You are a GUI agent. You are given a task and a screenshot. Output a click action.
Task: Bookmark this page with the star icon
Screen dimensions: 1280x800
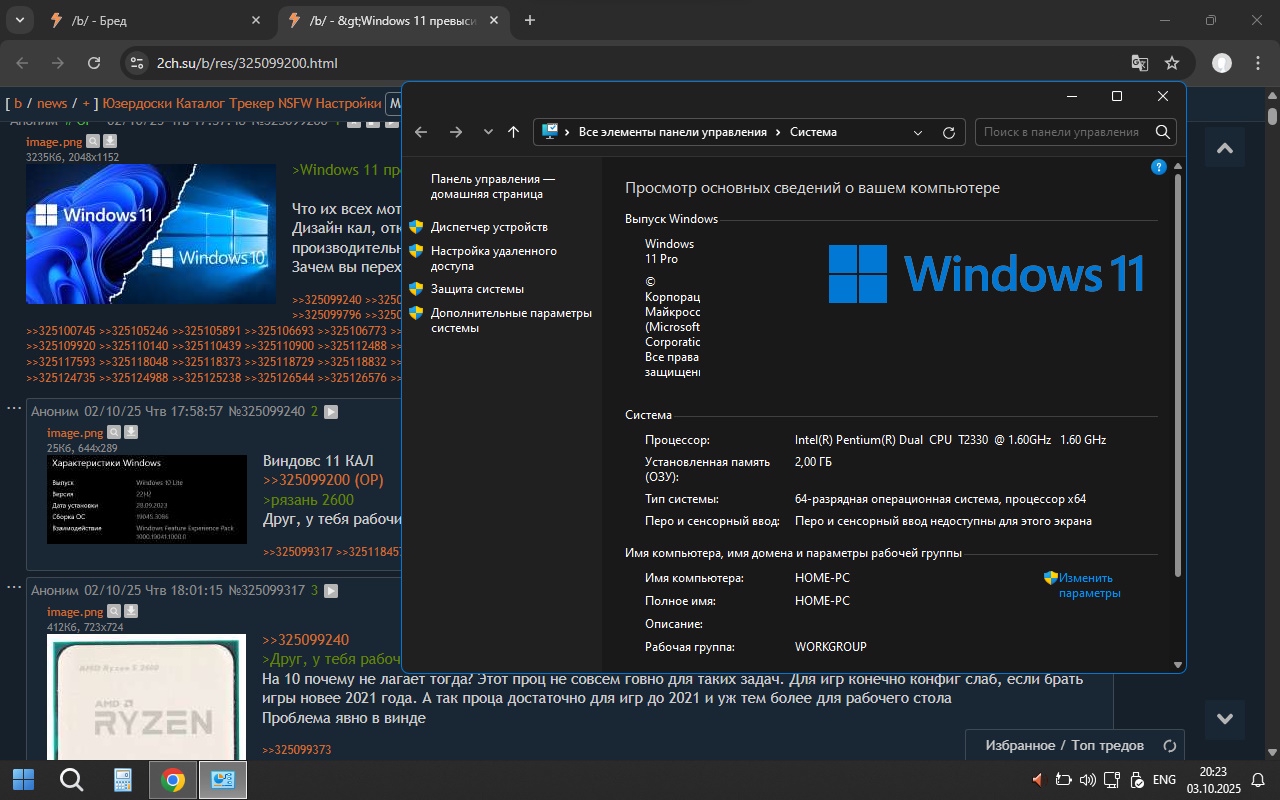[1172, 63]
